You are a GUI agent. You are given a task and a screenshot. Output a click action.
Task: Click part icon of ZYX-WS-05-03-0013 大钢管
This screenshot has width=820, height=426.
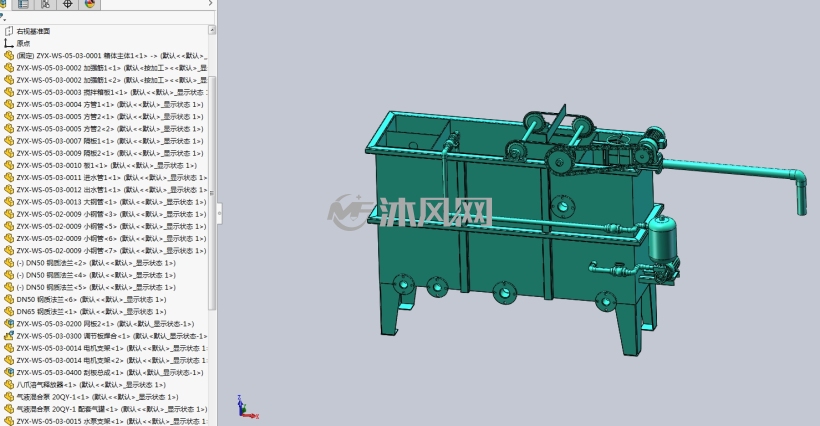pyautogui.click(x=9, y=202)
